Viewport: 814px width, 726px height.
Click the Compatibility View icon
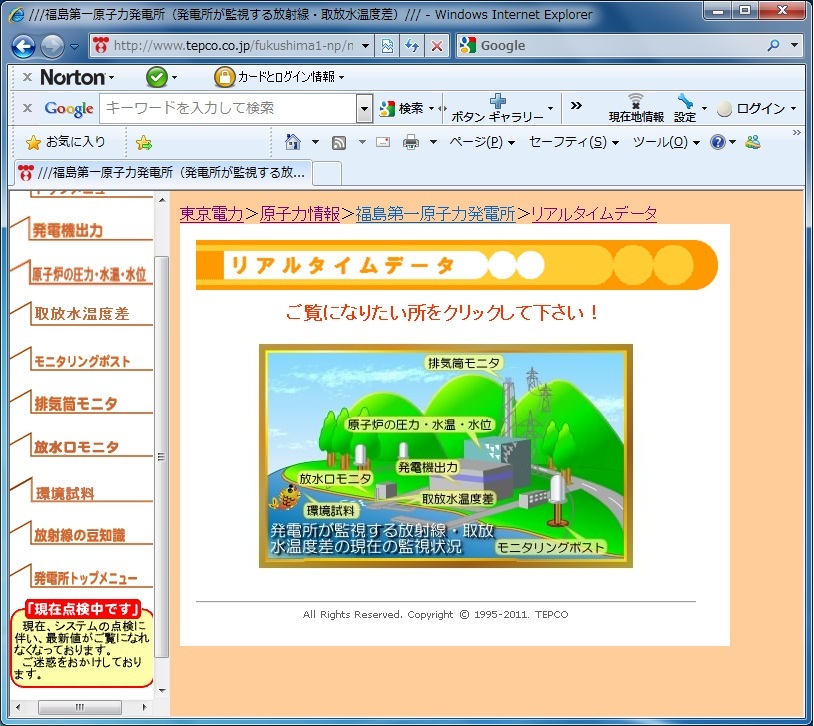[387, 46]
